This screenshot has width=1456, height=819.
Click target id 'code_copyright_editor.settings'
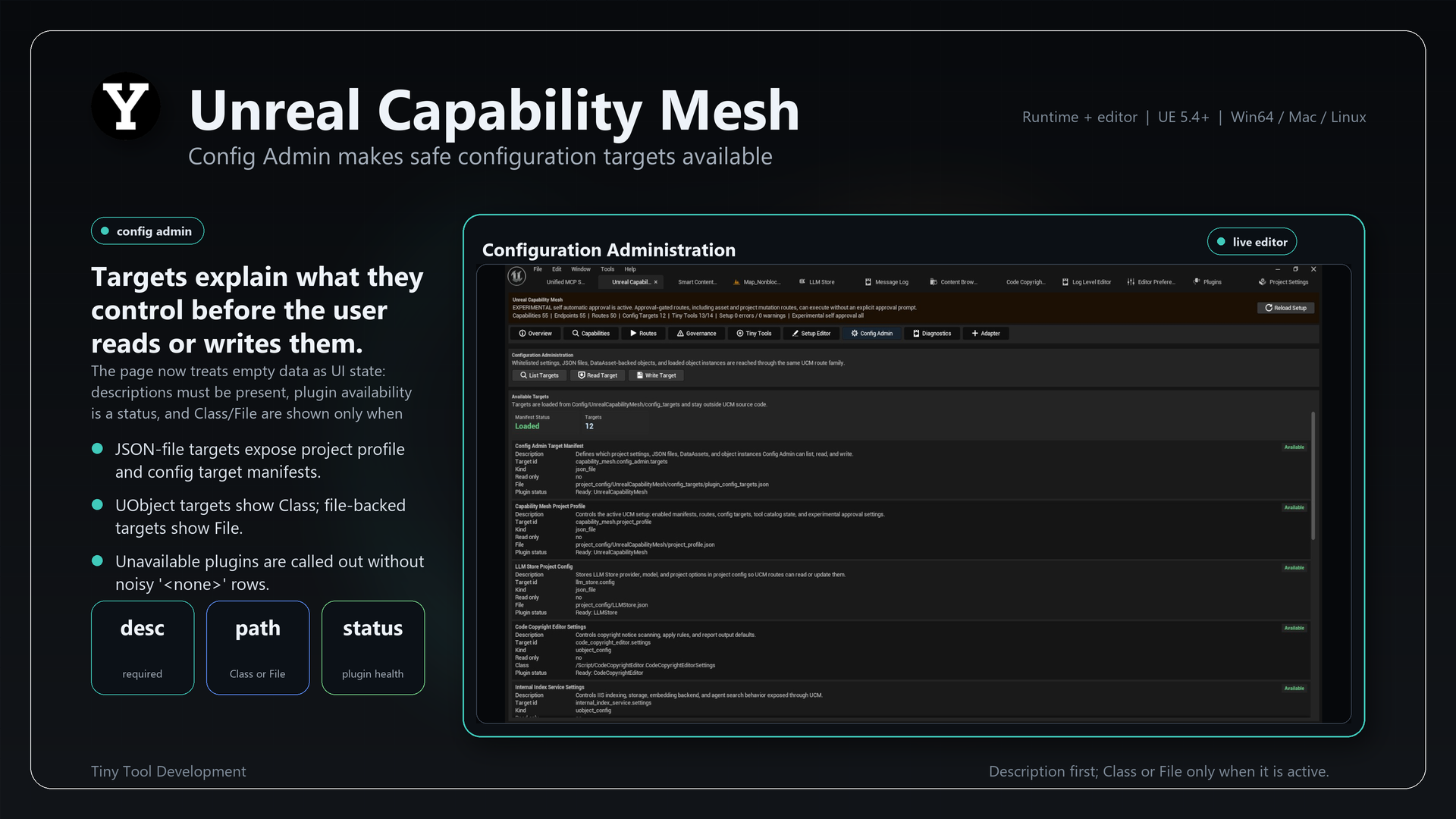coord(613,642)
